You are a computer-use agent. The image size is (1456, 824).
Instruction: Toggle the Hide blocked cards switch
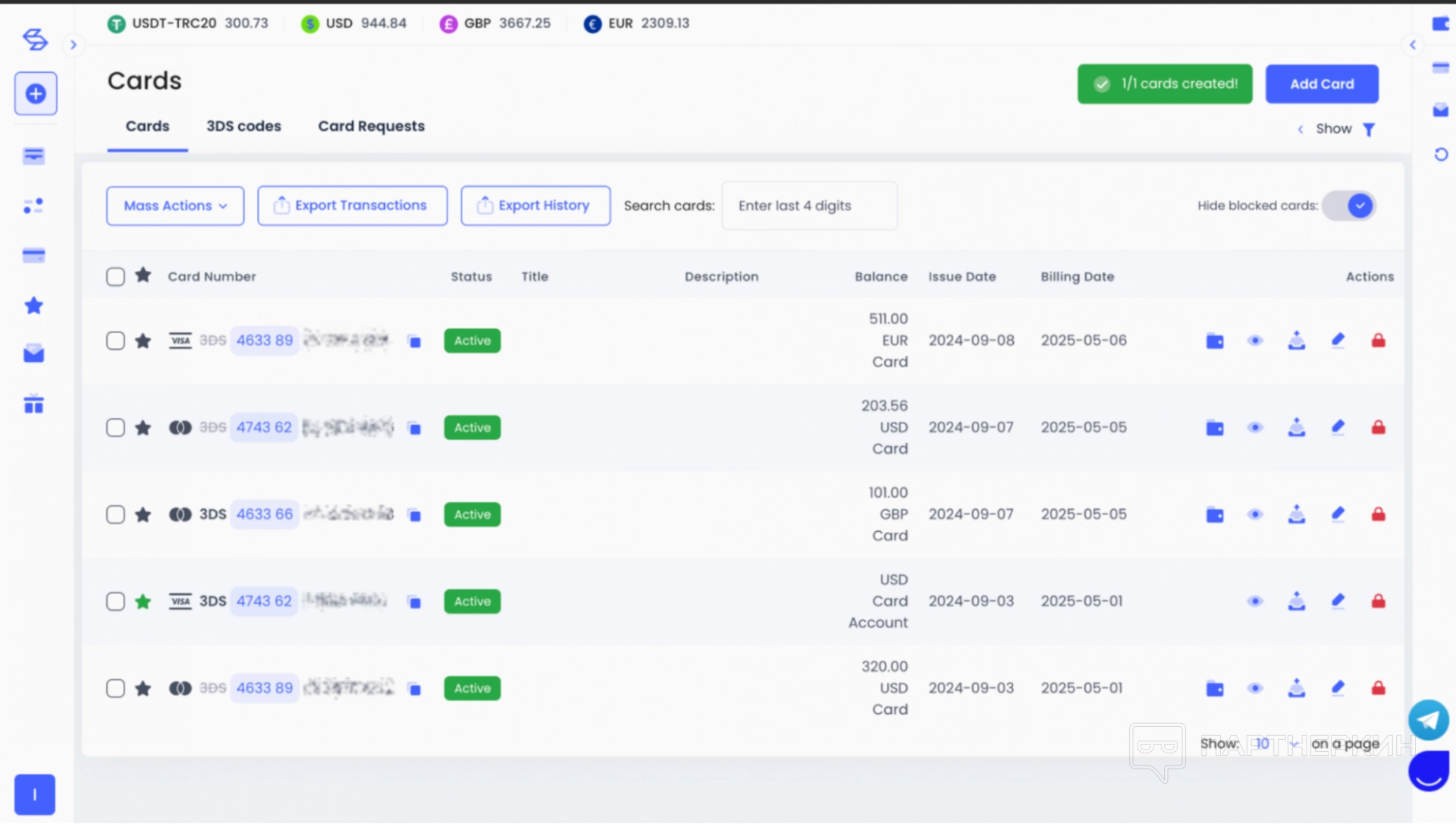tap(1350, 206)
